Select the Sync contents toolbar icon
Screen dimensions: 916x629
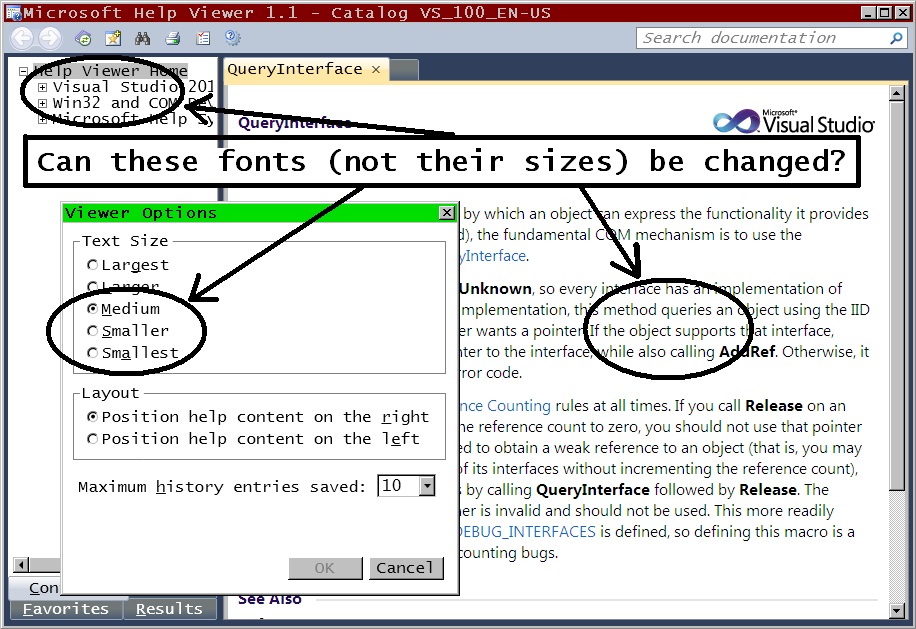(82, 38)
